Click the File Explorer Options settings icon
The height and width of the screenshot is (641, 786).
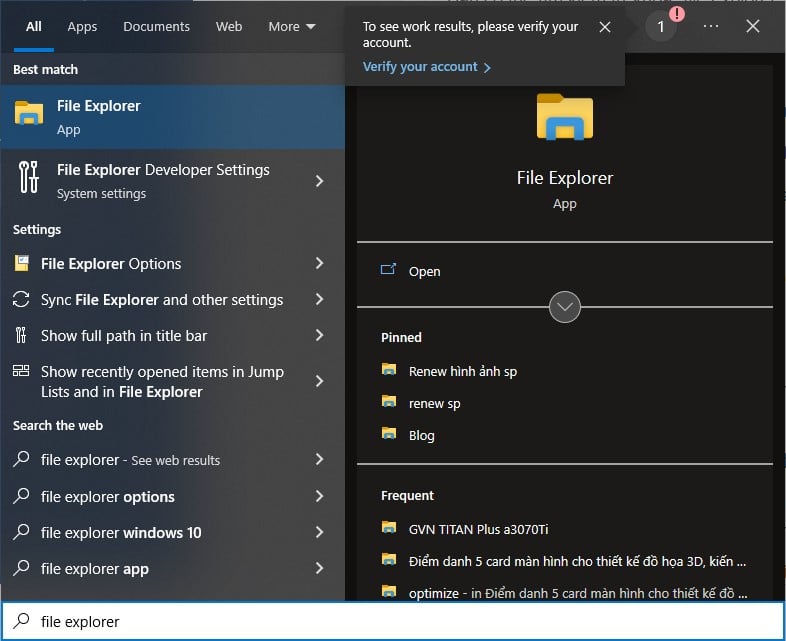22,263
